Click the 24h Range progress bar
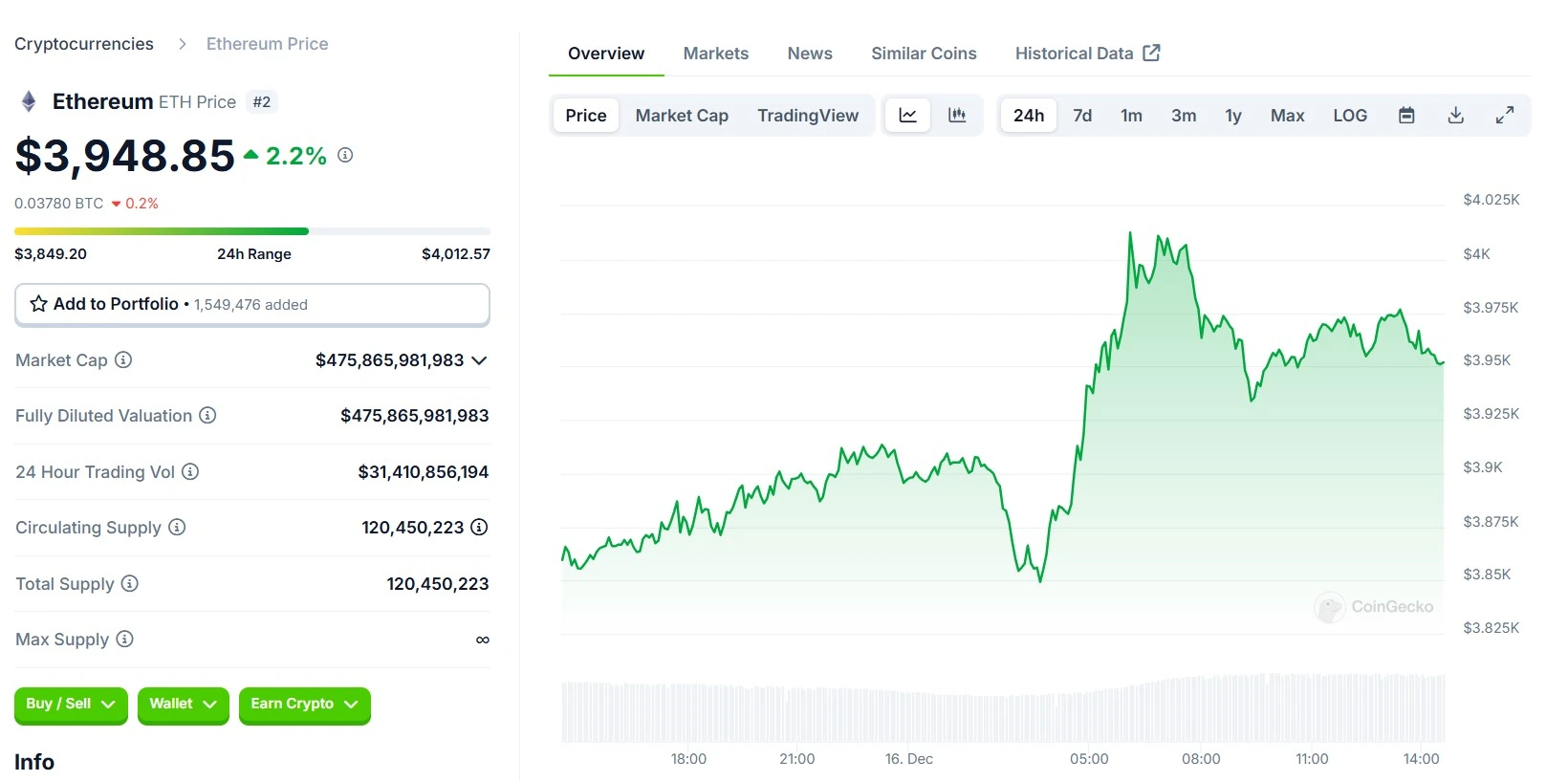 [252, 231]
